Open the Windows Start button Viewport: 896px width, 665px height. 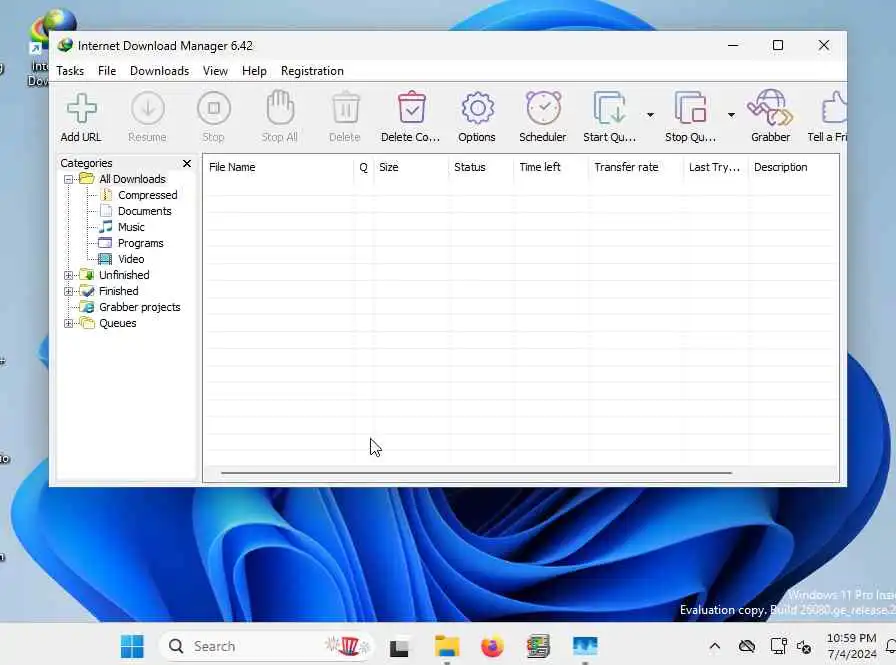133,646
